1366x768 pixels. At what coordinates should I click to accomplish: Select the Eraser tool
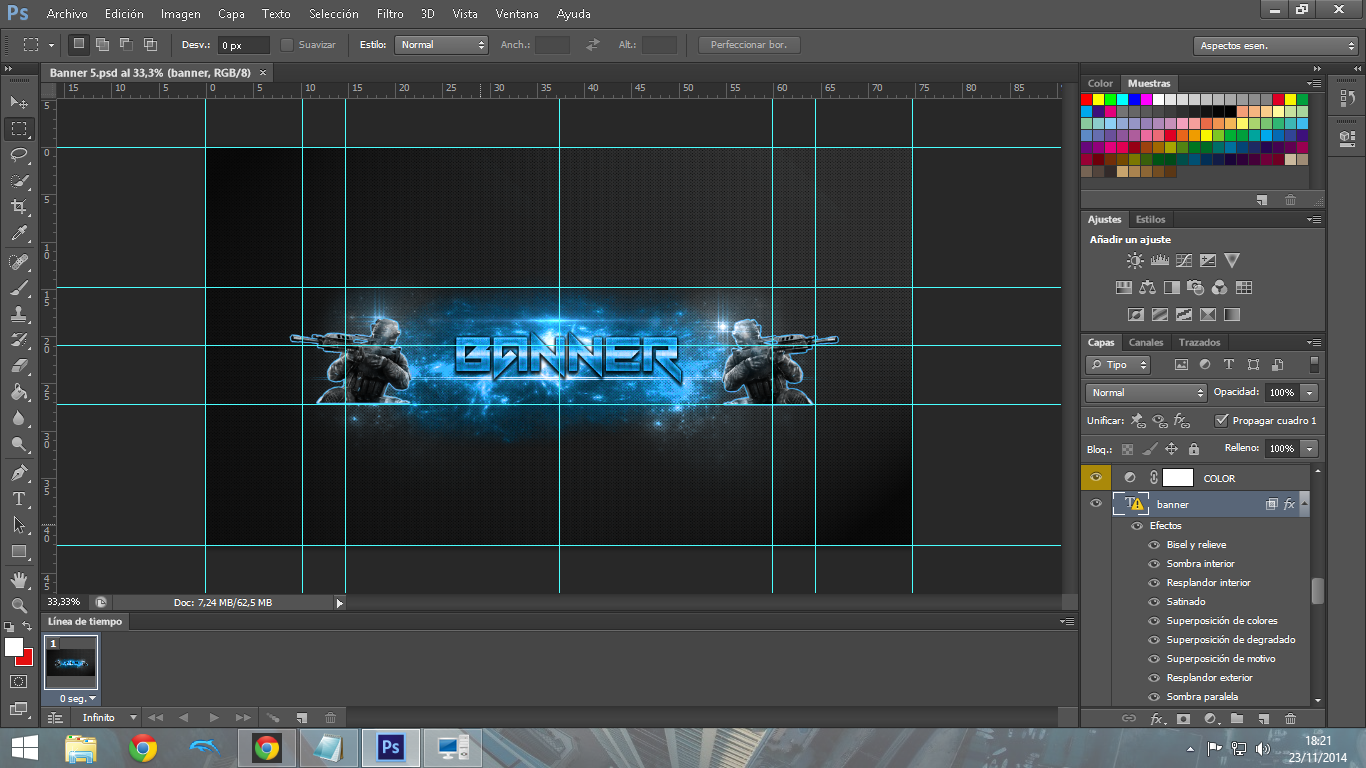19,367
